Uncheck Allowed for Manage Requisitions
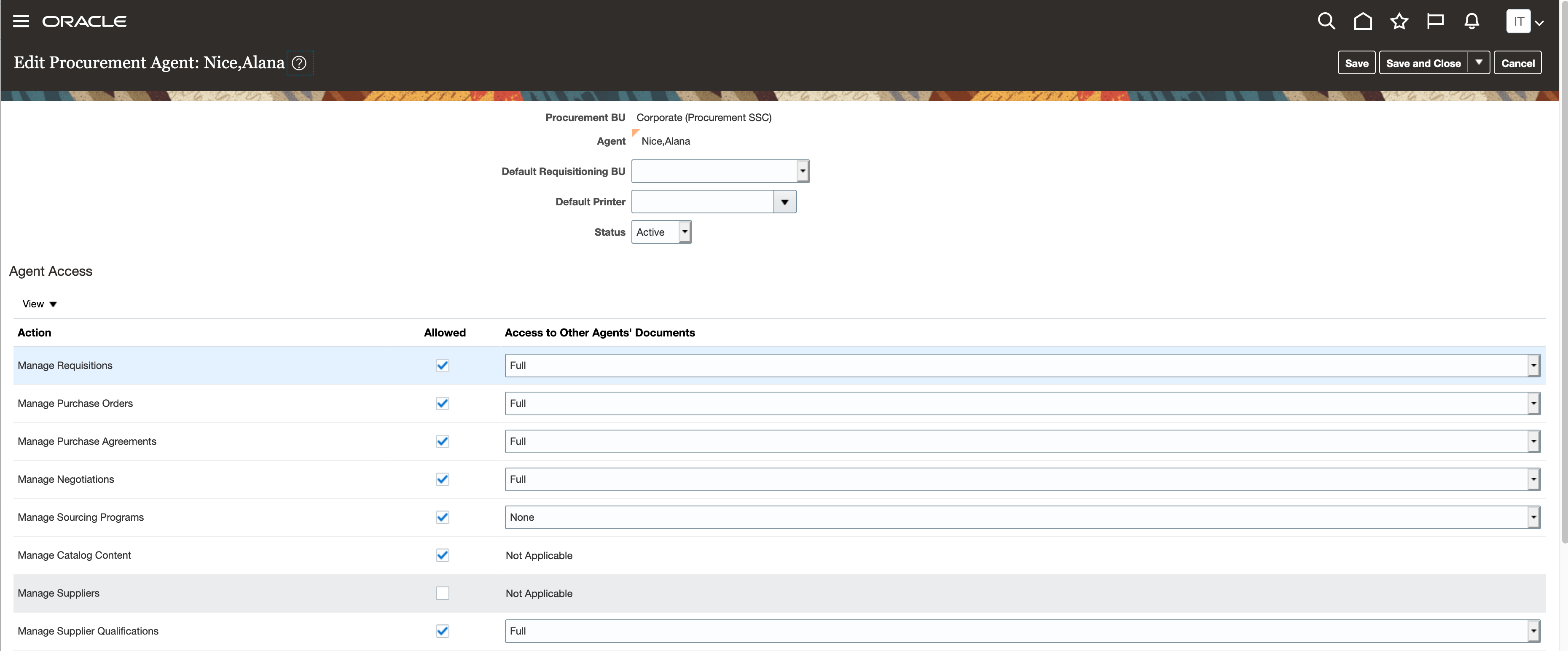Image resolution: width=1568 pixels, height=651 pixels. tap(443, 366)
